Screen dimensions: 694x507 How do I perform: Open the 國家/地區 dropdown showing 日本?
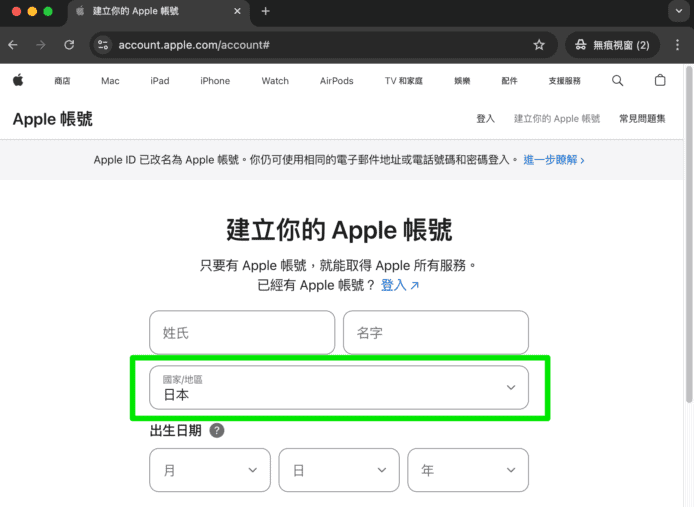click(x=339, y=387)
